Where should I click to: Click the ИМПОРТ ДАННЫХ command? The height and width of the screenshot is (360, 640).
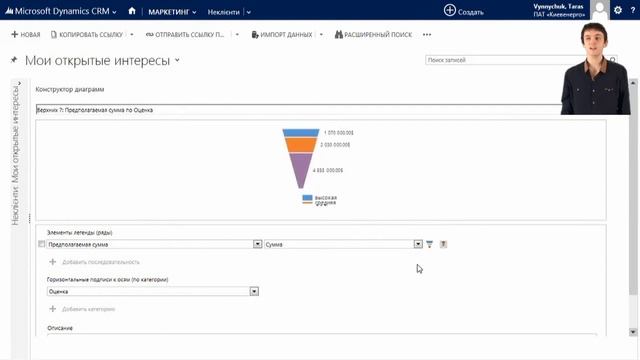[282, 35]
